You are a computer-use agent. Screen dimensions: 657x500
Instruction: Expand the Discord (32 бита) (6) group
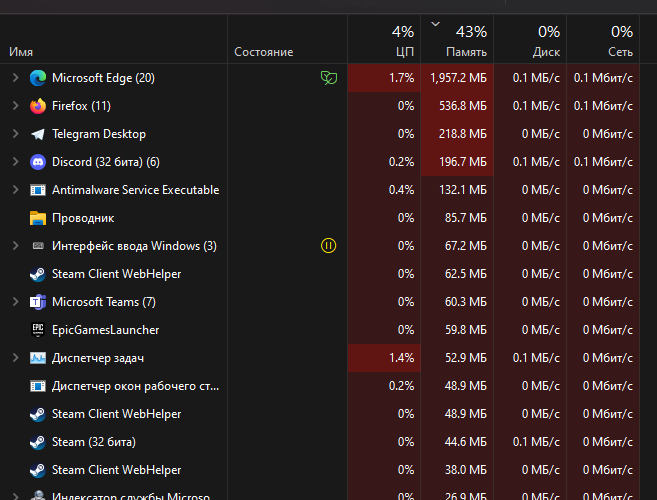(x=16, y=162)
